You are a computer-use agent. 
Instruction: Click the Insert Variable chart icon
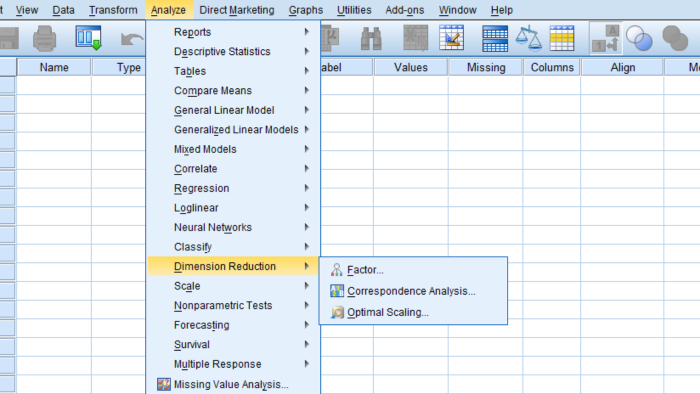(451, 38)
